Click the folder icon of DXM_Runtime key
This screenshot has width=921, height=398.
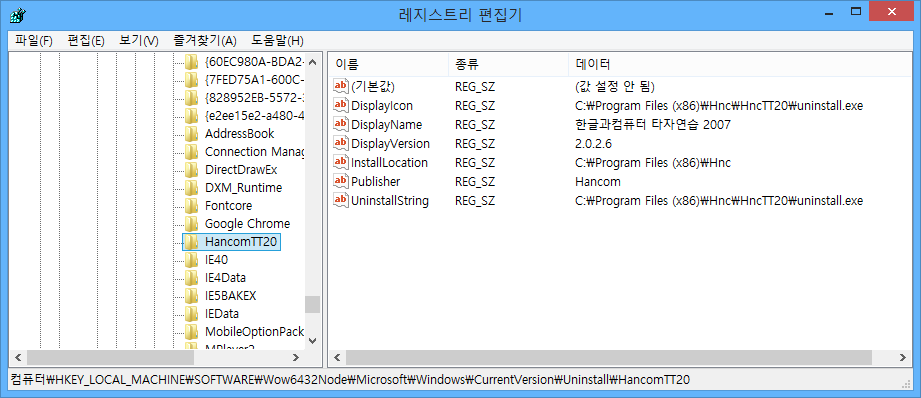(191, 188)
